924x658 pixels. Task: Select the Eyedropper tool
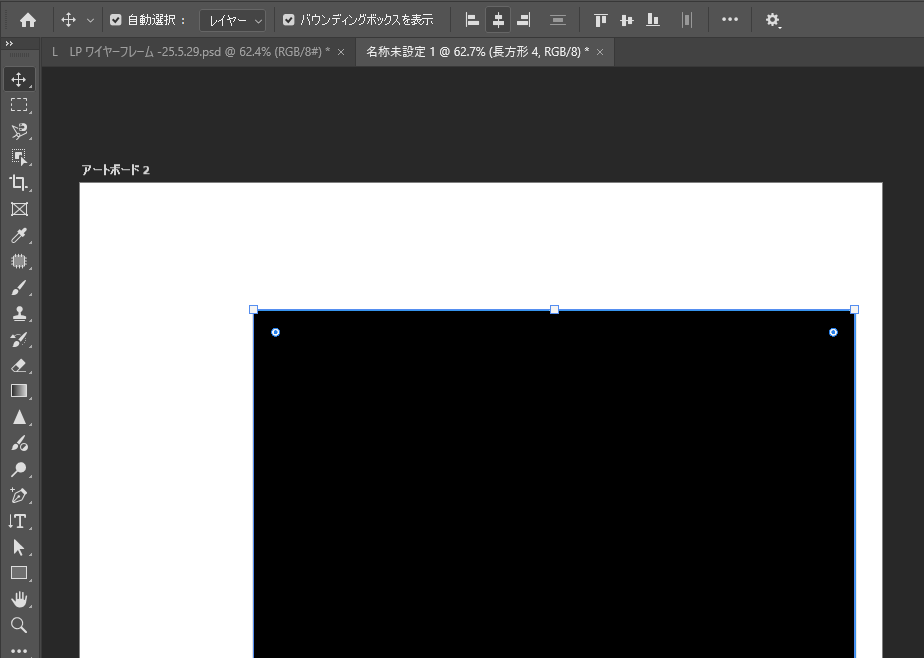tap(18, 236)
